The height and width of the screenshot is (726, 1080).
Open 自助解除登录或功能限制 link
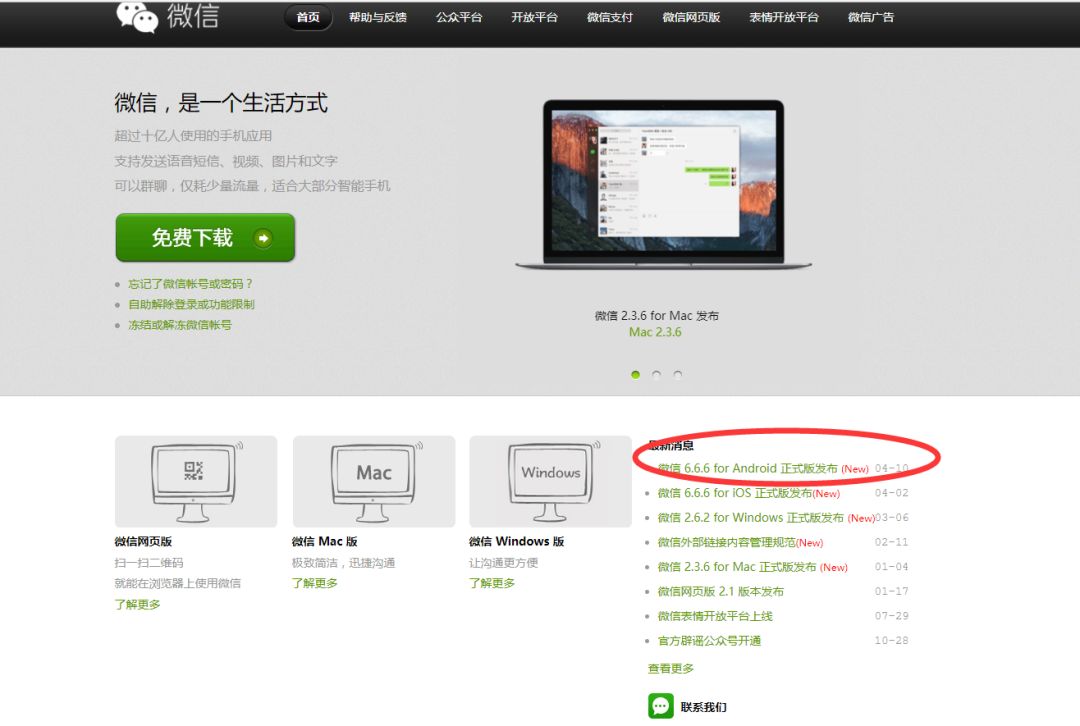[x=191, y=304]
